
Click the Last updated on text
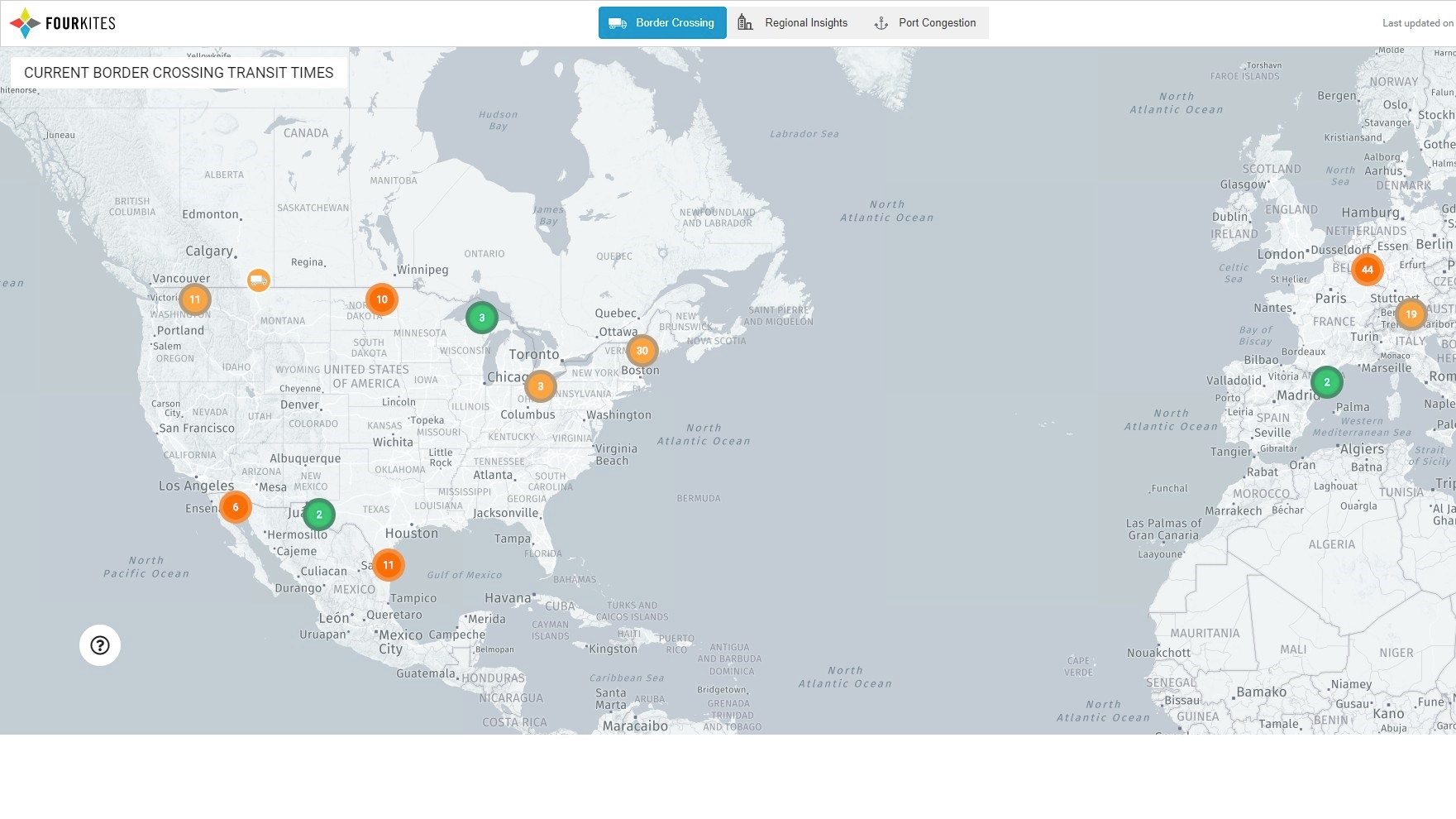point(1417,23)
